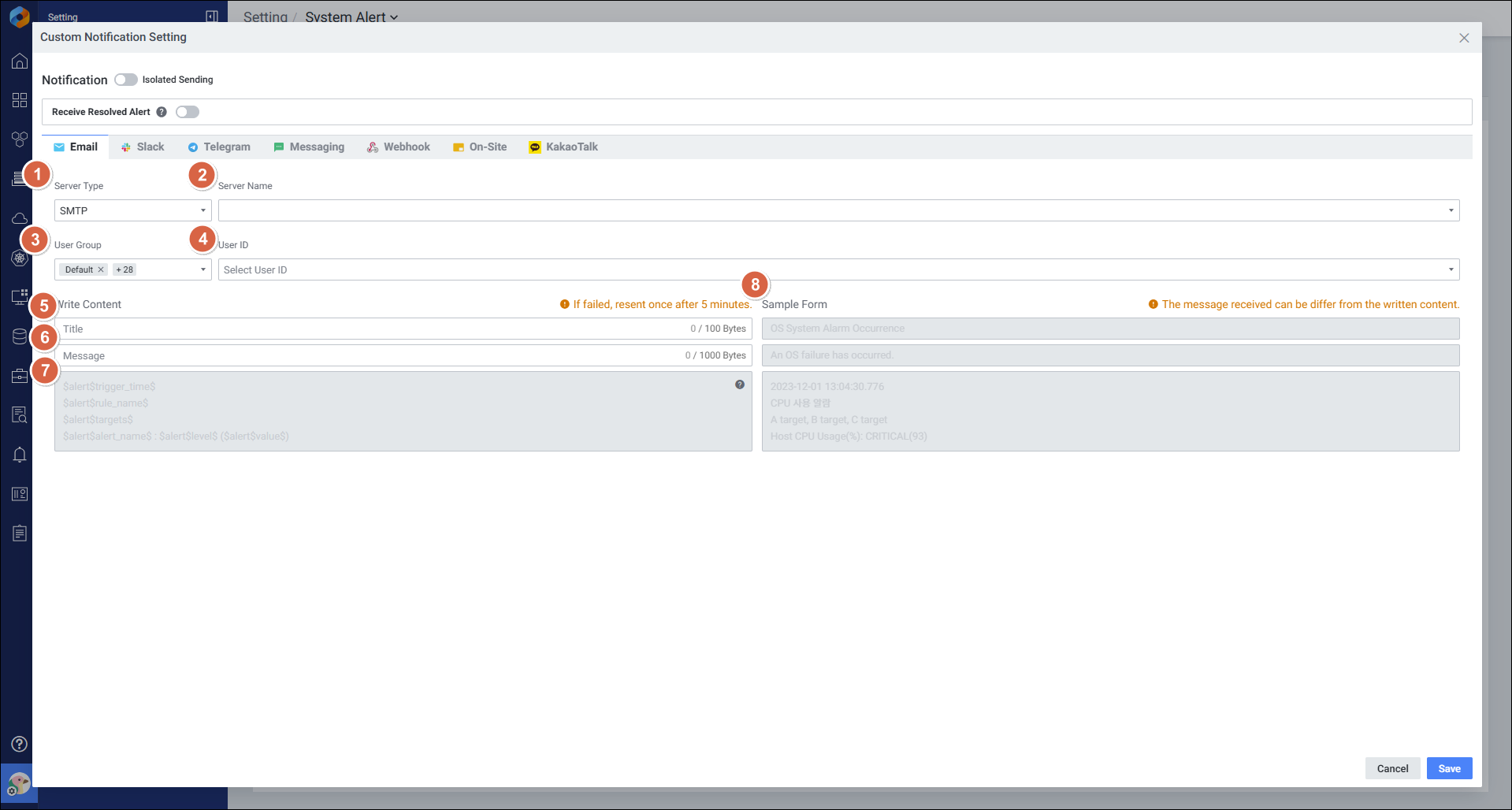Viewport: 1512px width, 810px height.
Task: Click help icon in message template box
Action: [x=739, y=385]
